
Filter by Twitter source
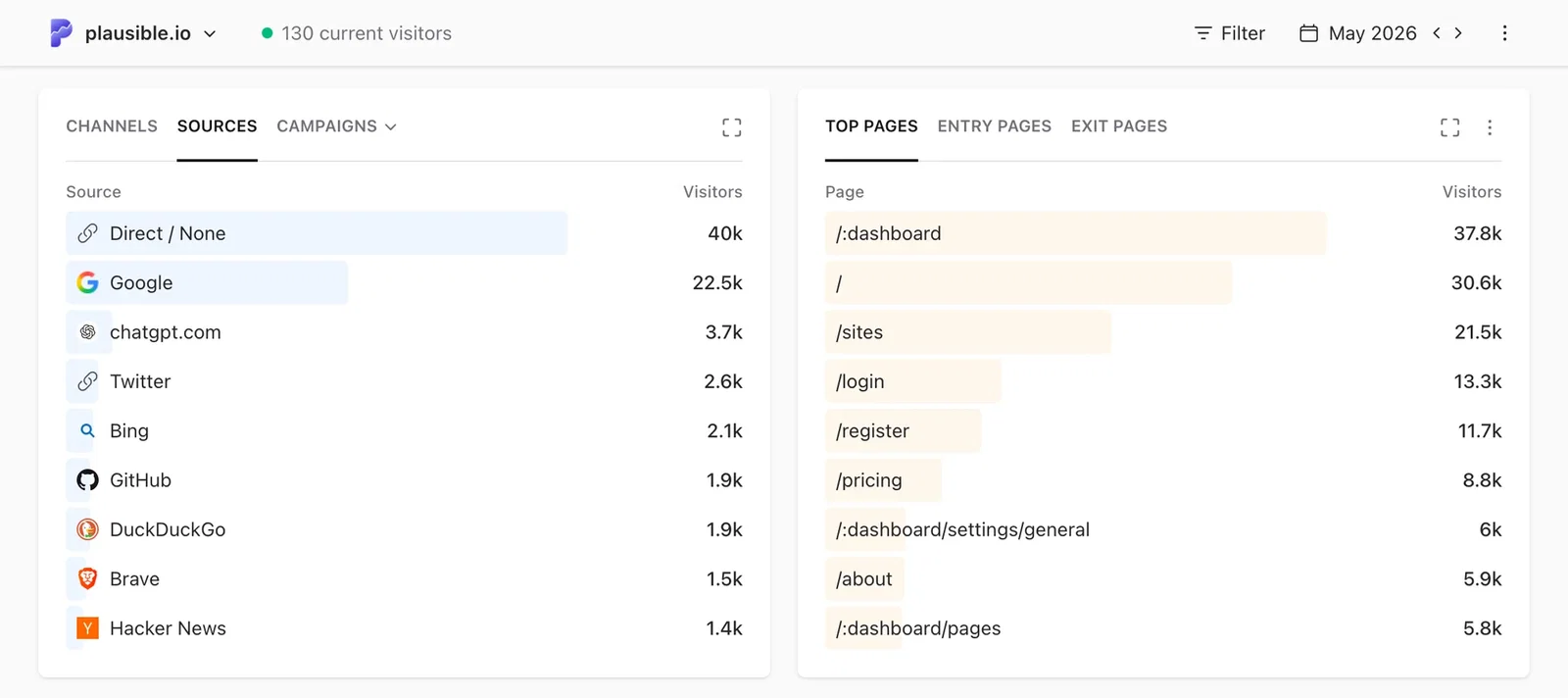(140, 381)
